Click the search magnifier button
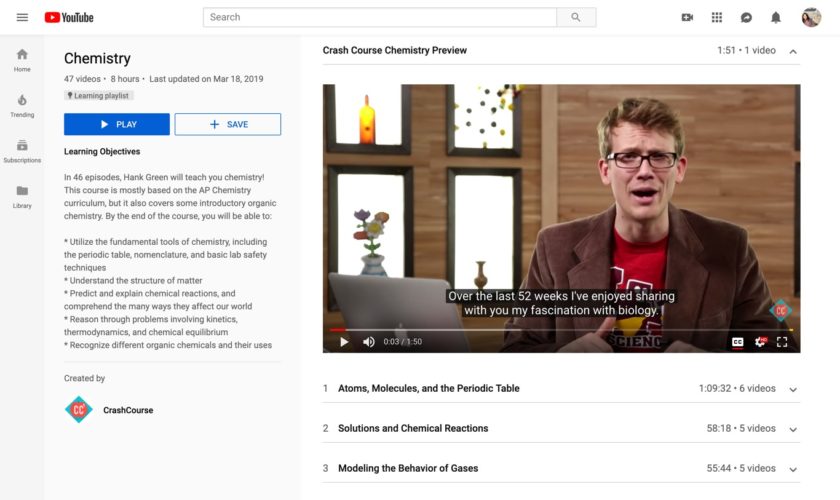This screenshot has width=840, height=500. tap(575, 17)
